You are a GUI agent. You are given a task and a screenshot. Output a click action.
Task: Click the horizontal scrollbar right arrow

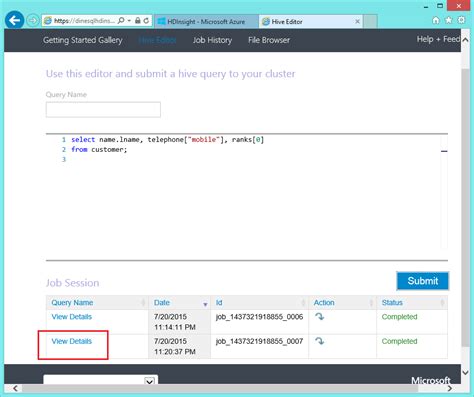coord(450,388)
